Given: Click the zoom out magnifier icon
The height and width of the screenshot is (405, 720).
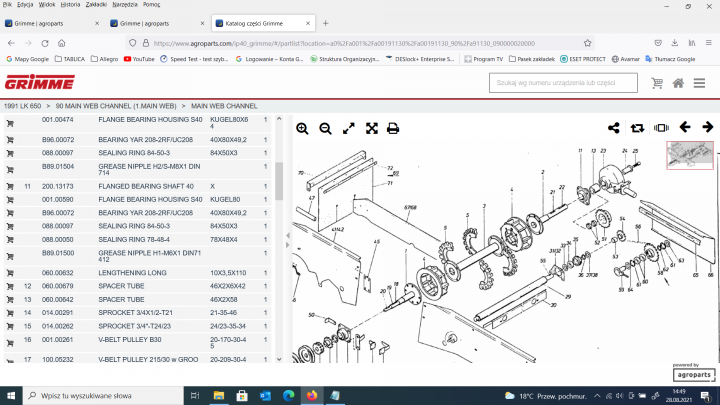Looking at the screenshot, I should [x=325, y=128].
